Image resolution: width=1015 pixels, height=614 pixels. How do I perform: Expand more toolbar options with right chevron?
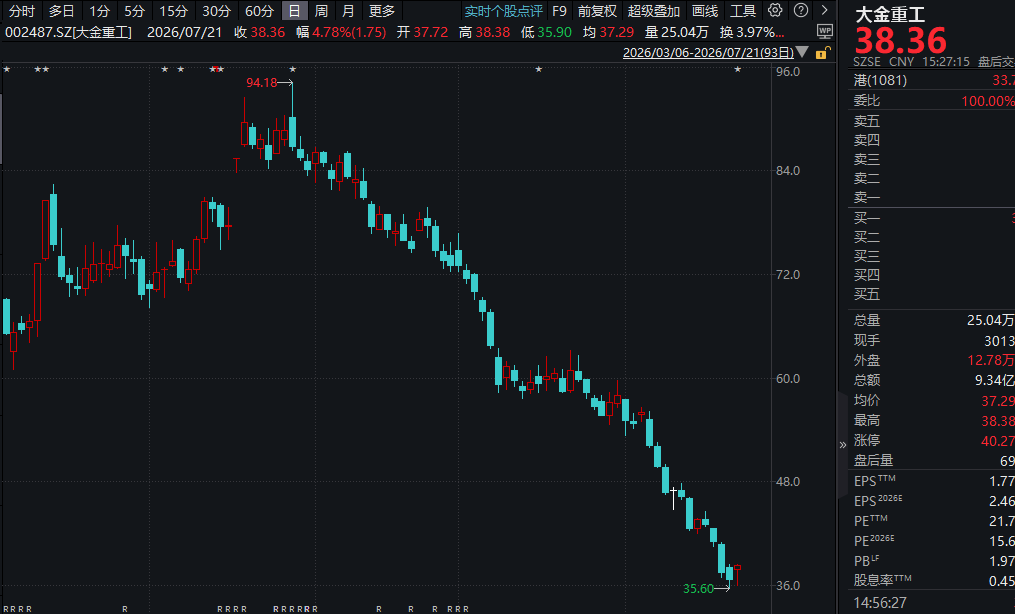(x=824, y=10)
